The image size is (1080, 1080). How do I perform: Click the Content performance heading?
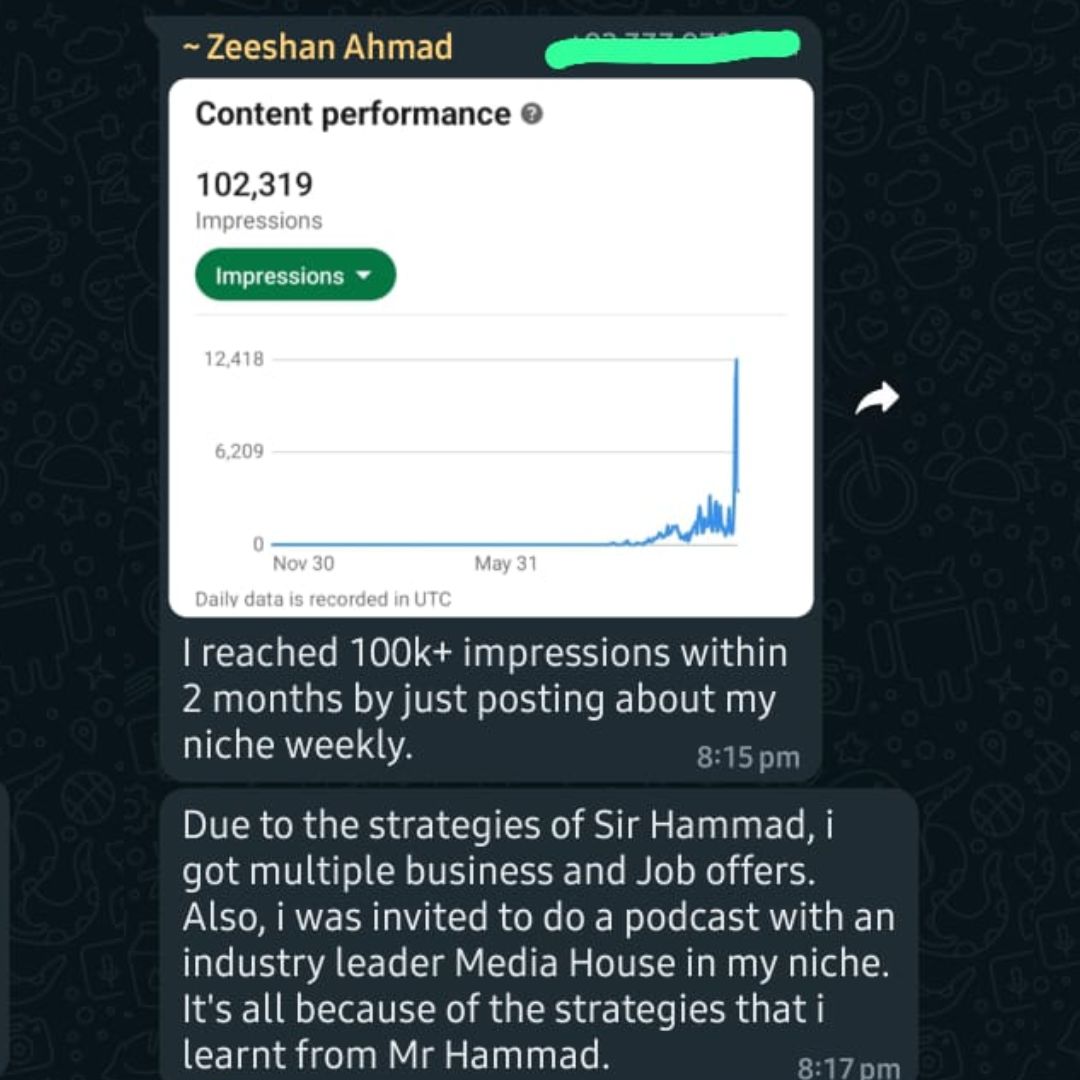click(x=353, y=114)
